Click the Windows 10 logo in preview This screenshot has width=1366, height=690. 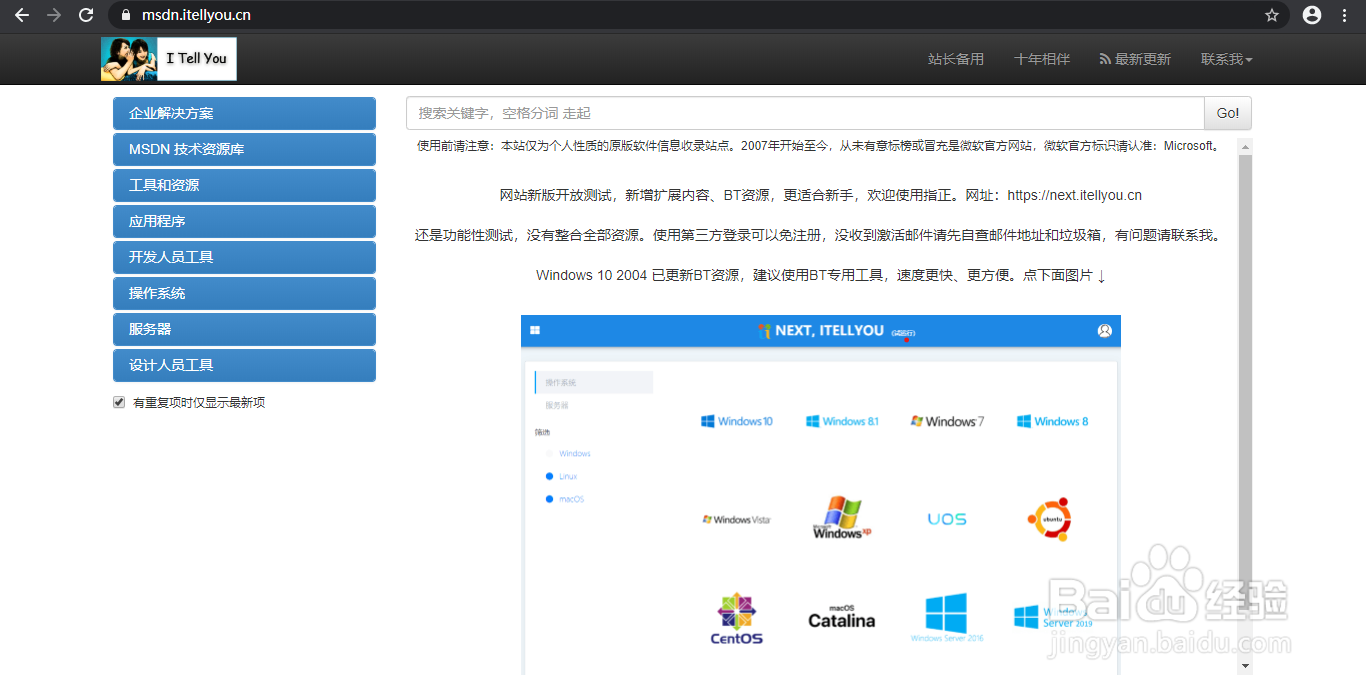[x=737, y=421]
